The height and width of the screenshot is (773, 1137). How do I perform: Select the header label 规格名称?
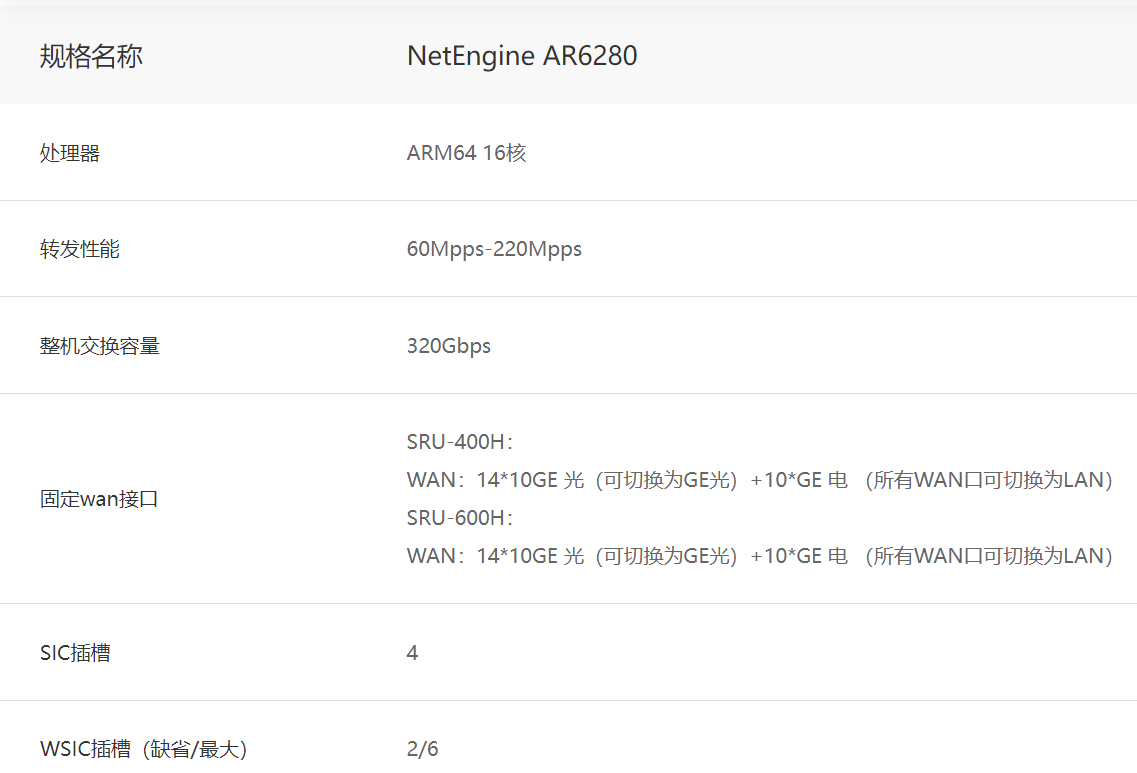click(91, 56)
